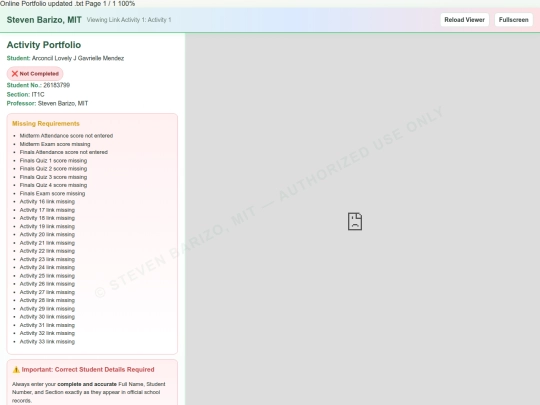Select 'Activity 19 link missing' item
Screen dimensions: 540x405
pyautogui.click(x=47, y=227)
